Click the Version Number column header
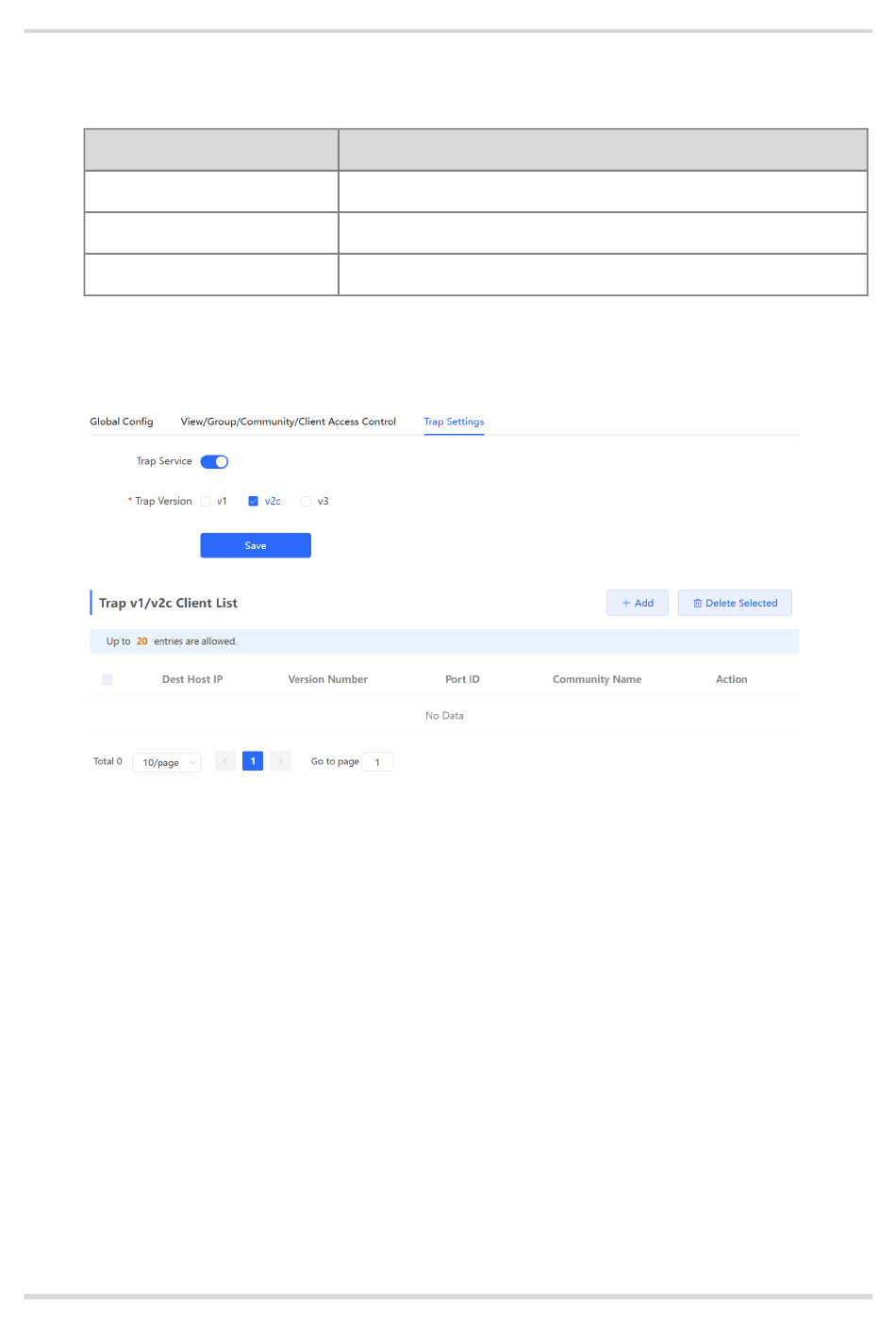The image size is (896, 1328). [328, 679]
